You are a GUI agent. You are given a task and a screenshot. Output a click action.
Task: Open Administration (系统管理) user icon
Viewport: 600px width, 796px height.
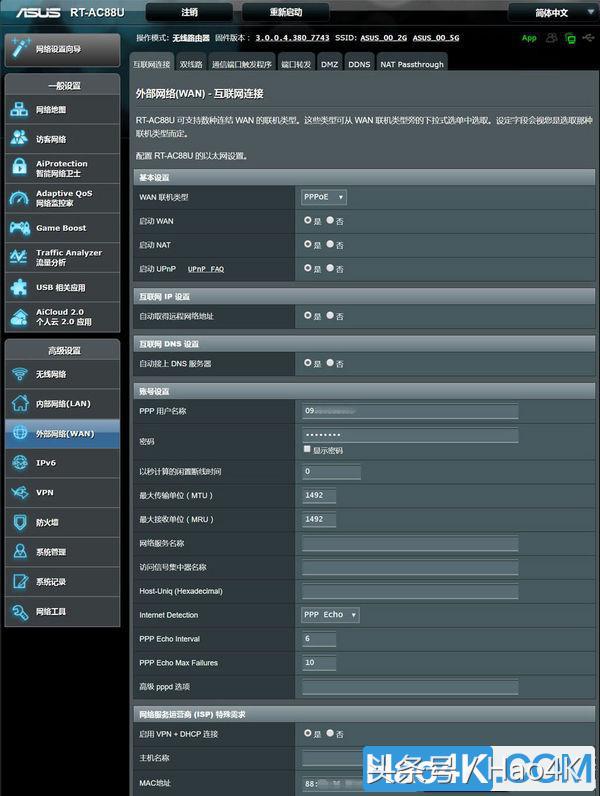[19, 551]
